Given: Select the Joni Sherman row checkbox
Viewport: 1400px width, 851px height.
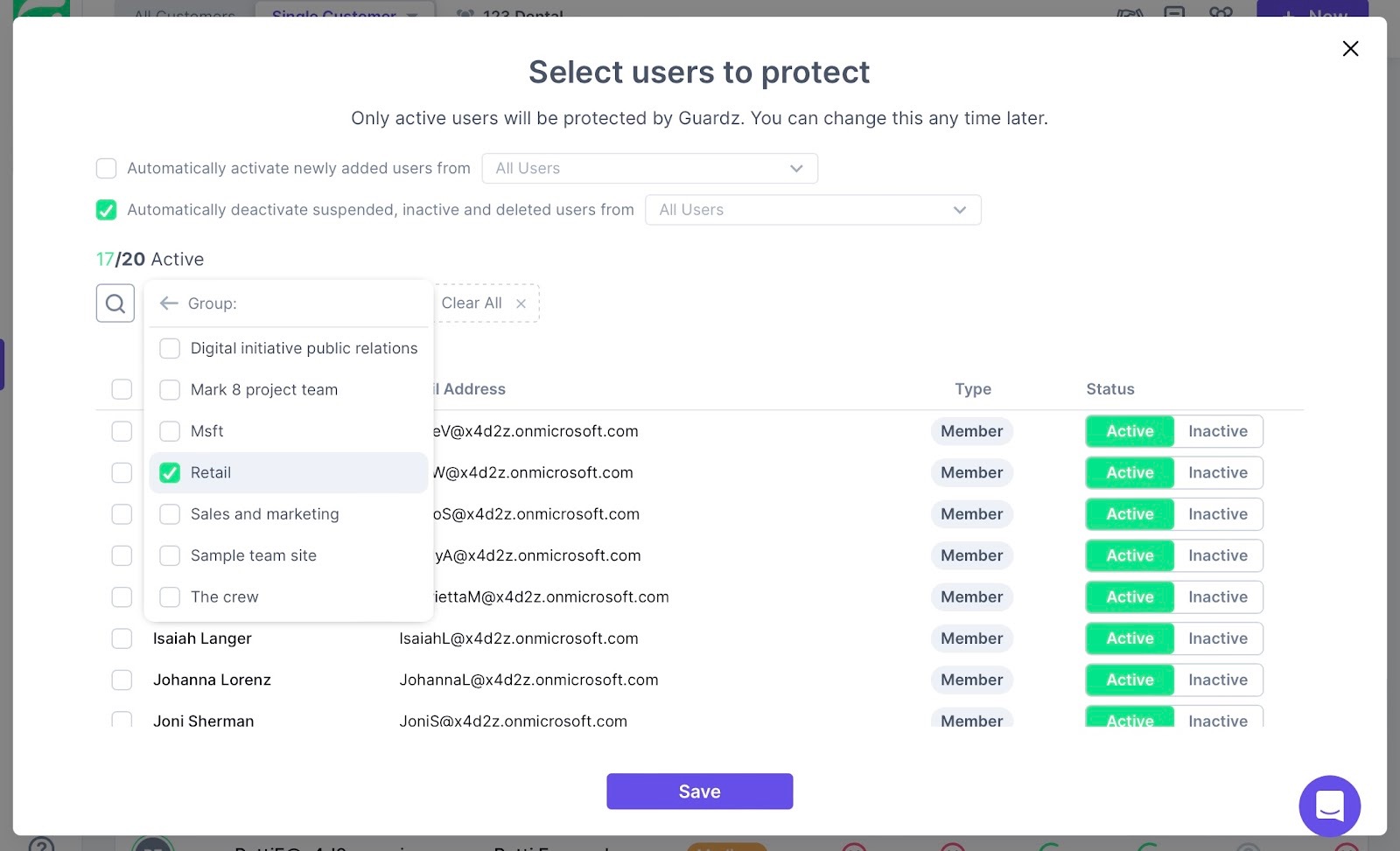Looking at the screenshot, I should click(122, 720).
